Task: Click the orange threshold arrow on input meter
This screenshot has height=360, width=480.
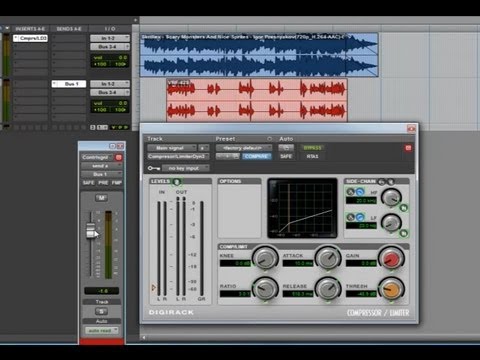Action: 154,287
